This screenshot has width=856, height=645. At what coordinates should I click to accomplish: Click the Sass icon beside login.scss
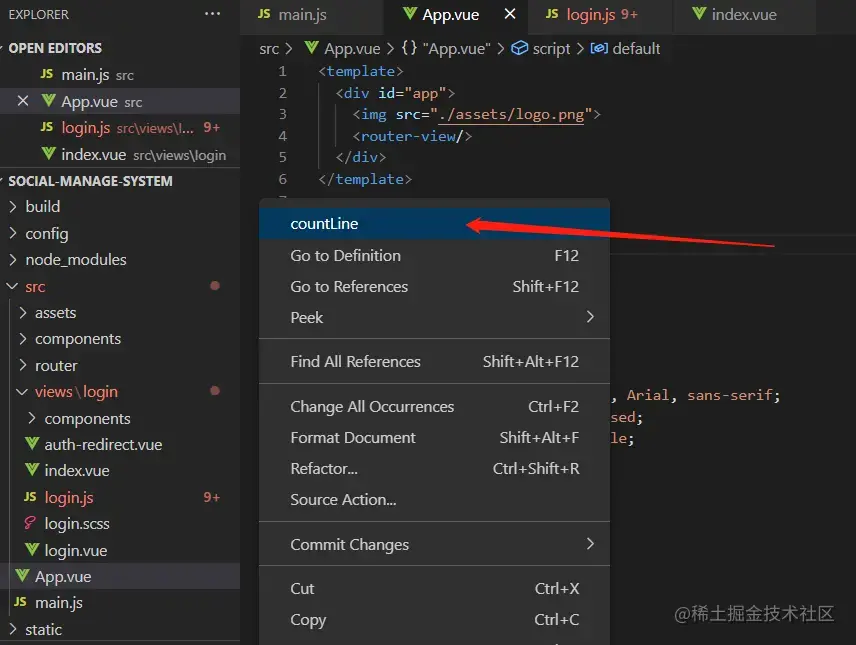point(31,523)
